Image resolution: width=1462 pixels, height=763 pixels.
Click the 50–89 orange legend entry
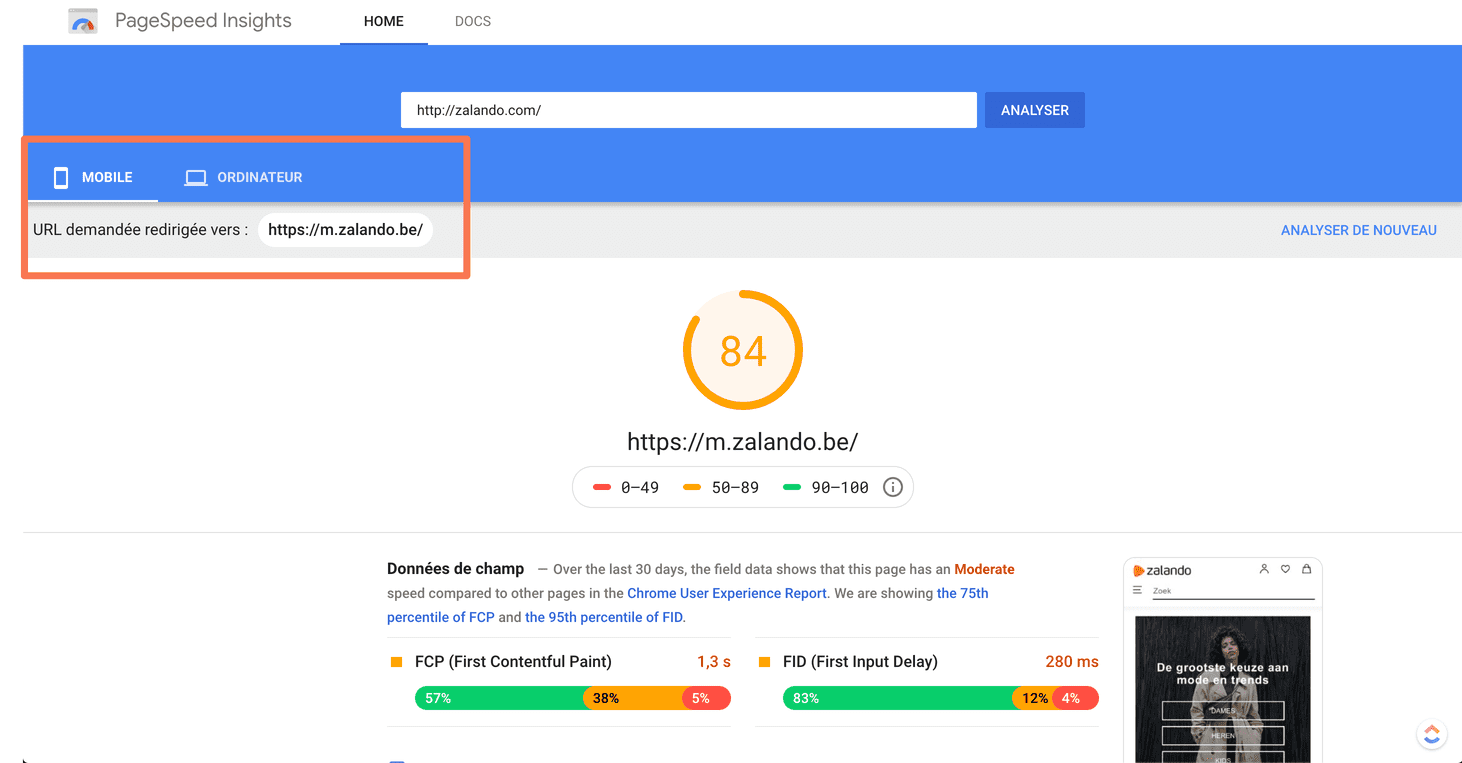click(x=720, y=488)
